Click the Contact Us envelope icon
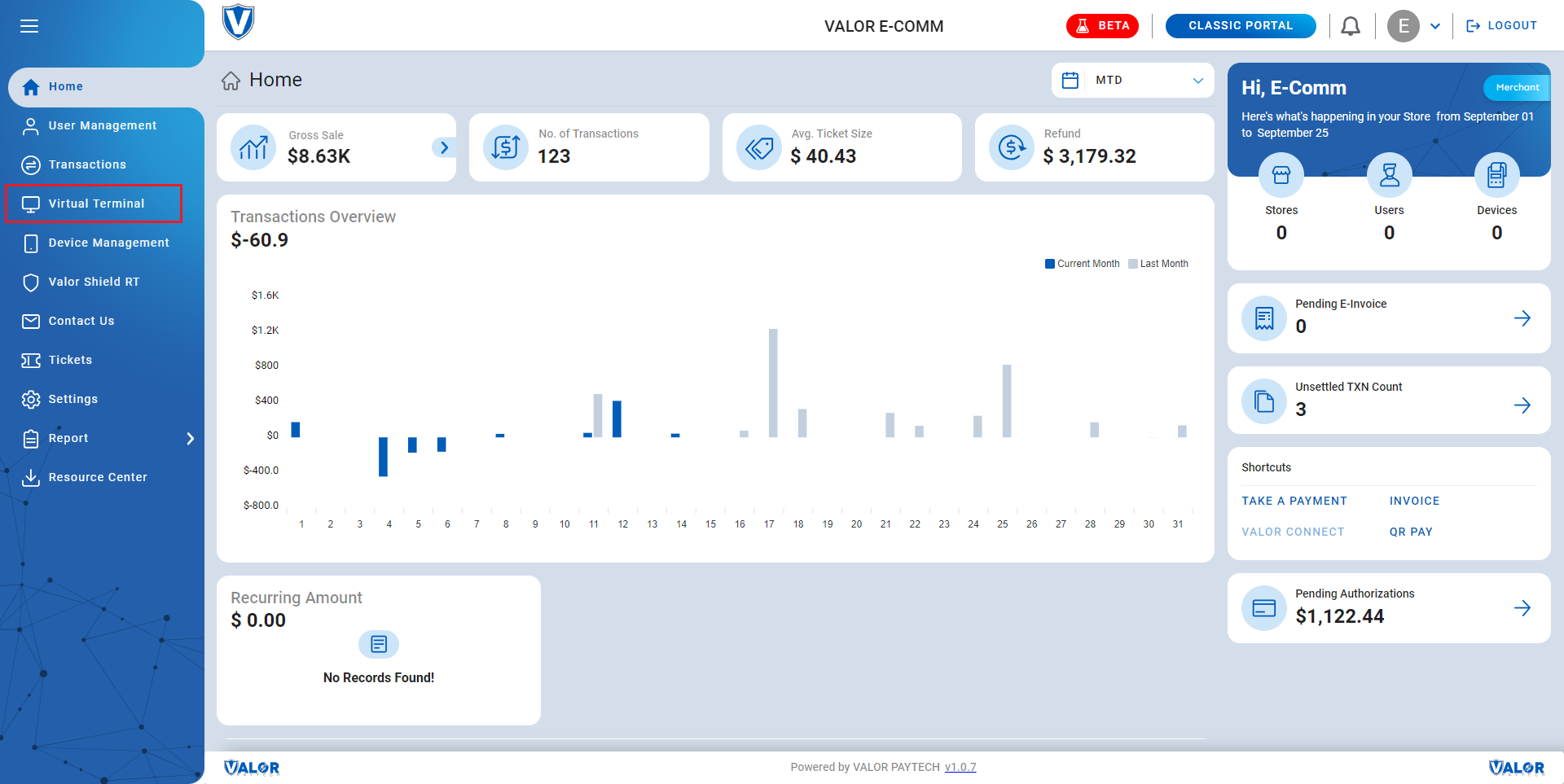This screenshot has height=784, width=1564. click(31, 321)
